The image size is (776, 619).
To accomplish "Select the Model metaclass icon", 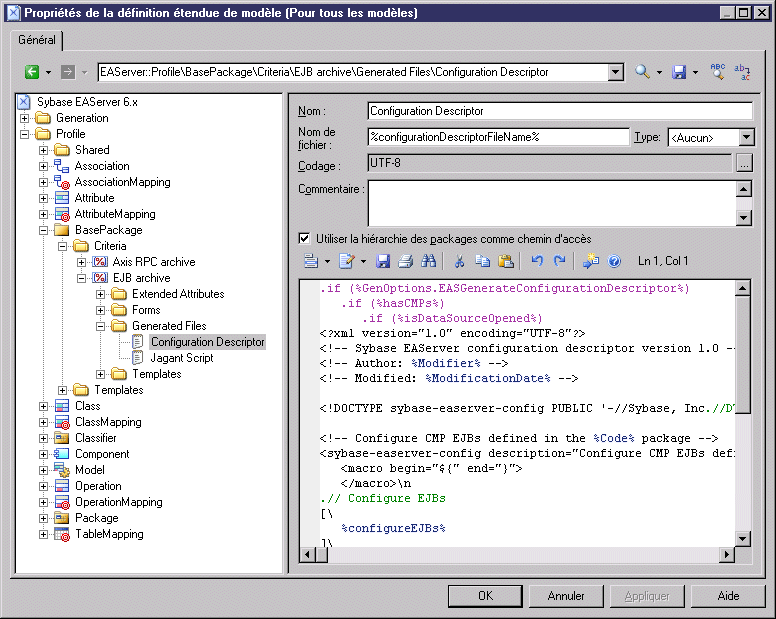I will click(62, 470).
